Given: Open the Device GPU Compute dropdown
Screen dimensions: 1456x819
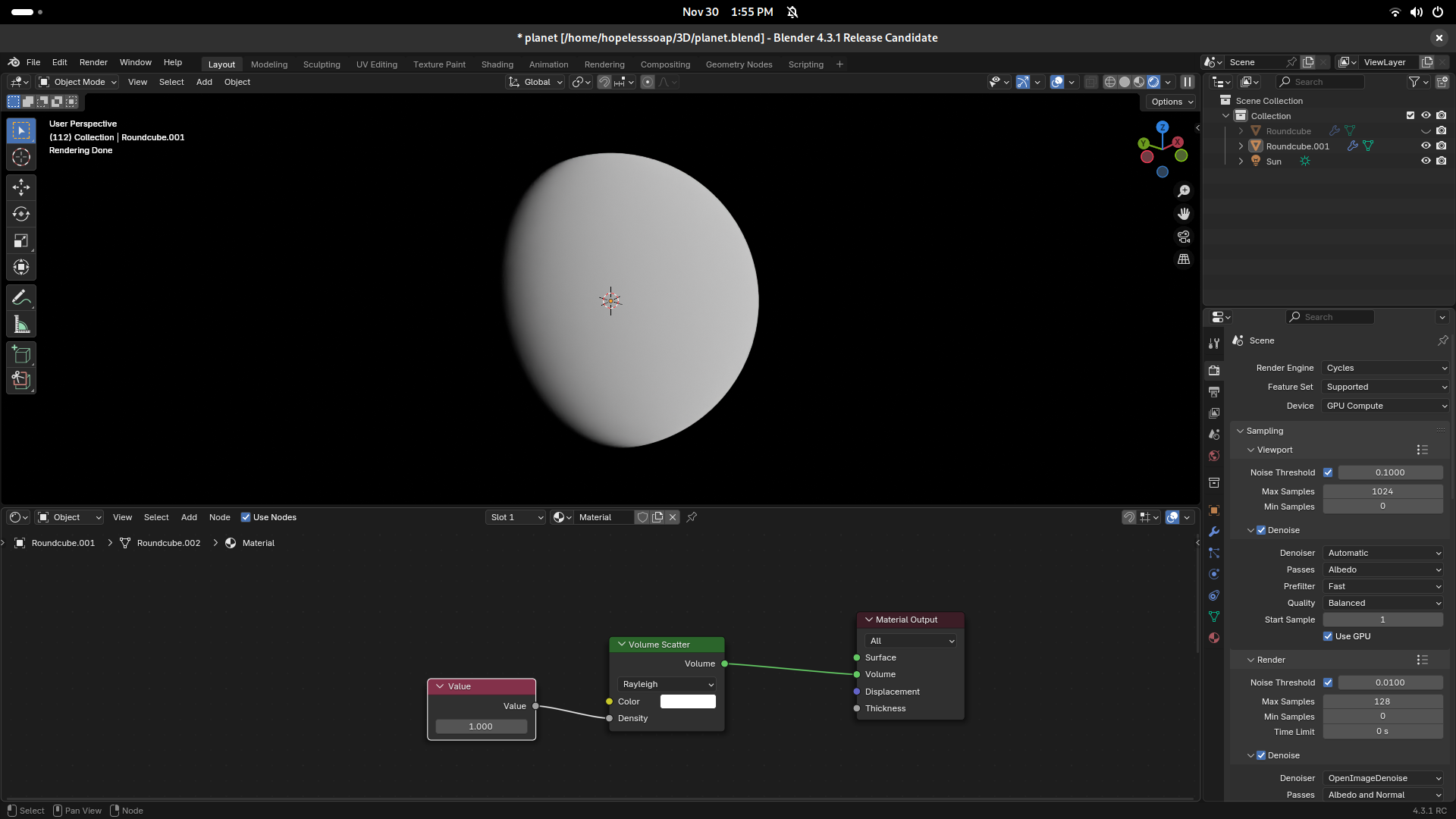Looking at the screenshot, I should coord(1385,406).
